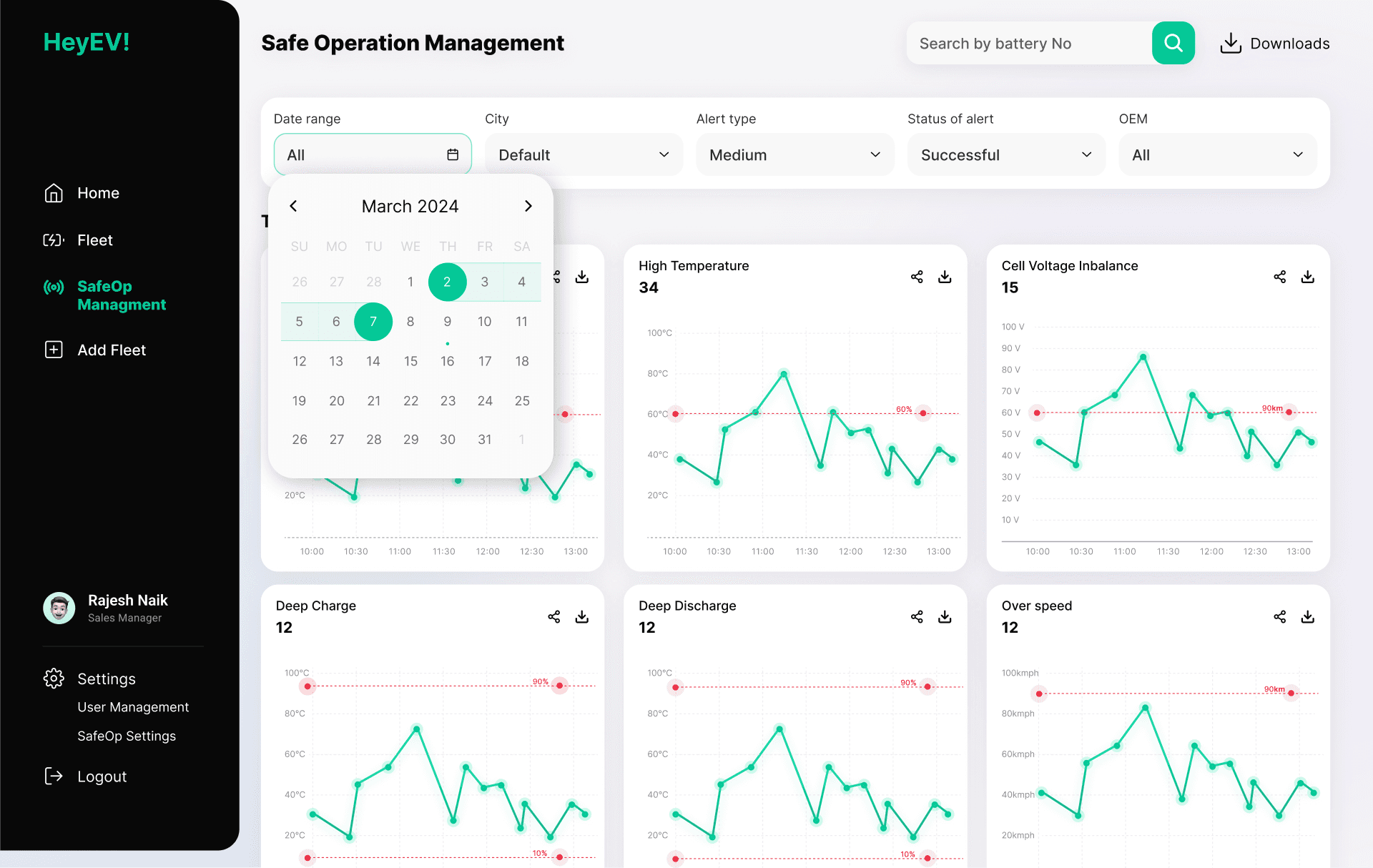Screen dimensions: 1373x868
Task: Click the green search magnifier button
Action: pos(1173,43)
